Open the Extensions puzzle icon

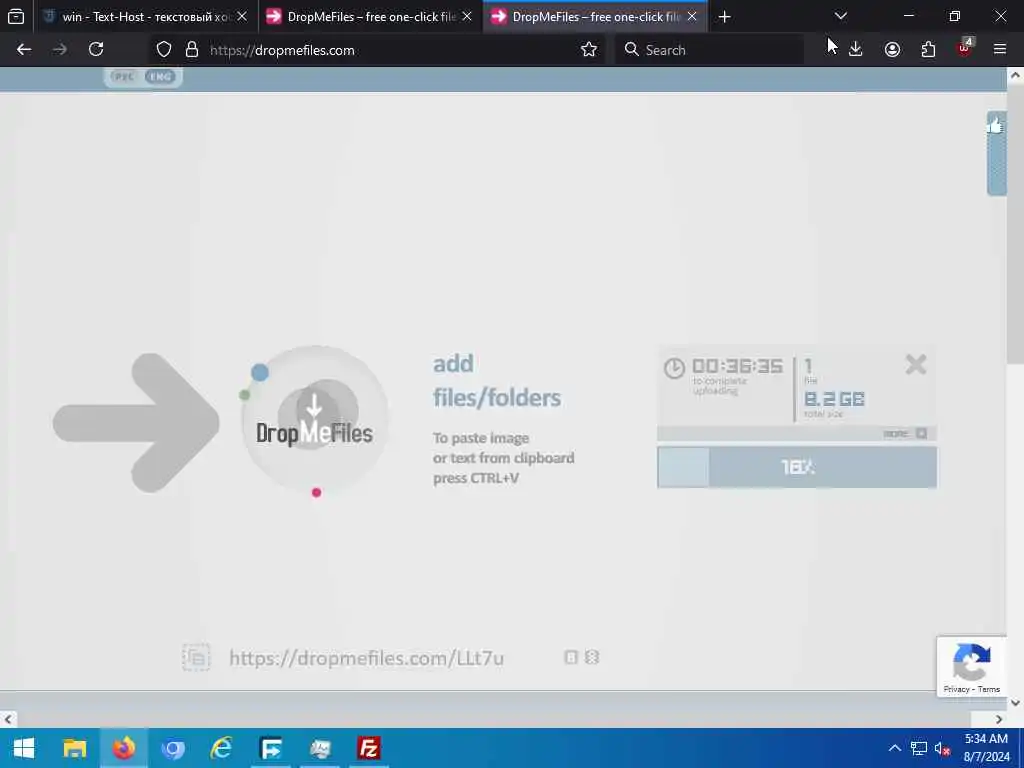click(x=928, y=50)
